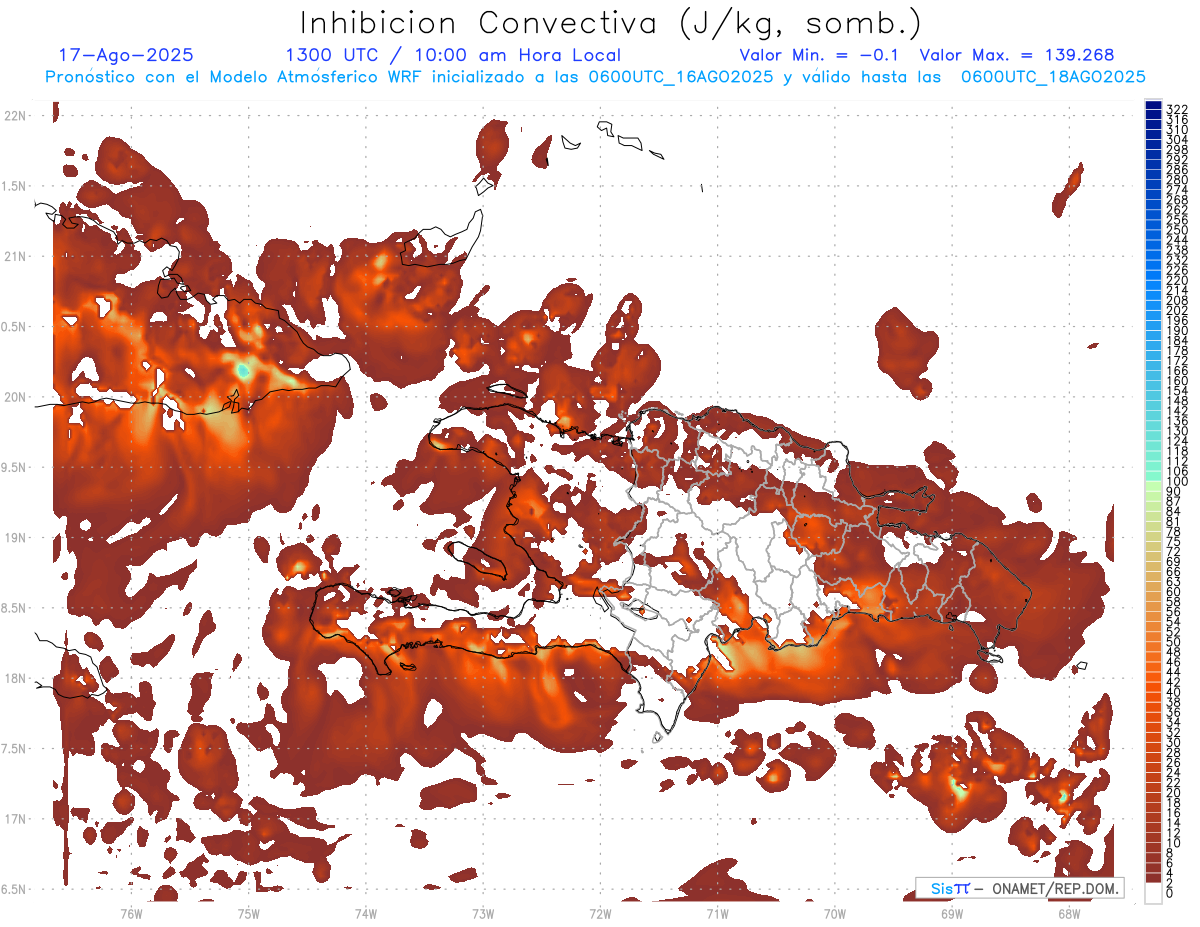The height and width of the screenshot is (927, 1200).
Task: Click the '19N' latitude label
Action: [16, 538]
